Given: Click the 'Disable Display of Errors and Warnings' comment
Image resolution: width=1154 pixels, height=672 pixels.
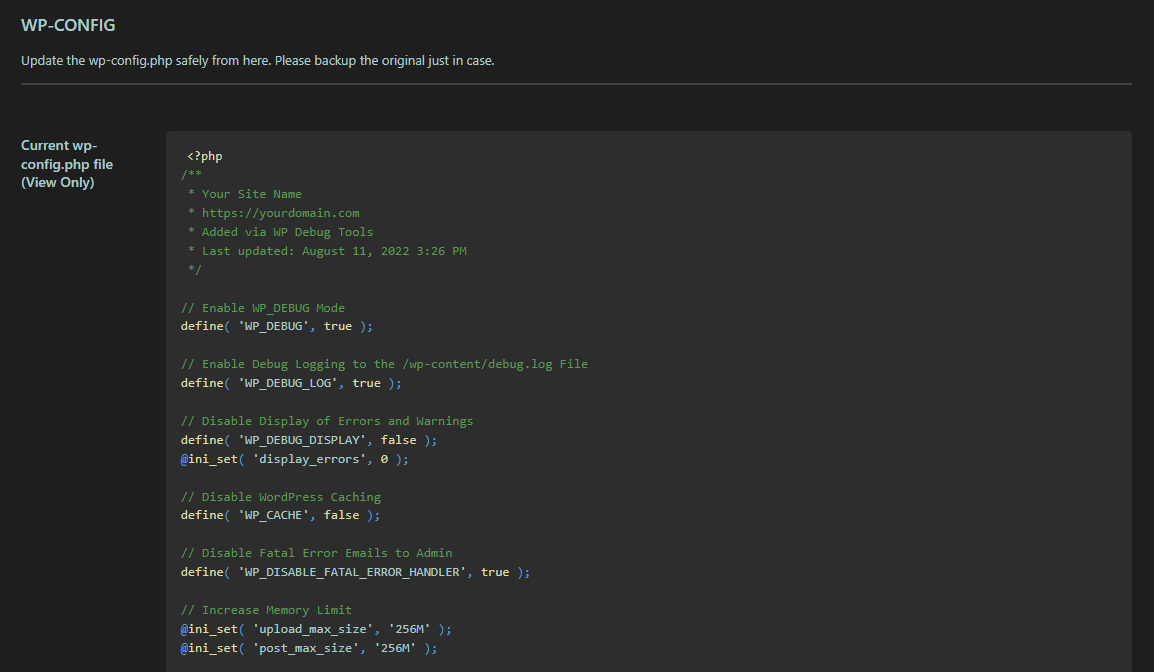Looking at the screenshot, I should tap(327, 421).
